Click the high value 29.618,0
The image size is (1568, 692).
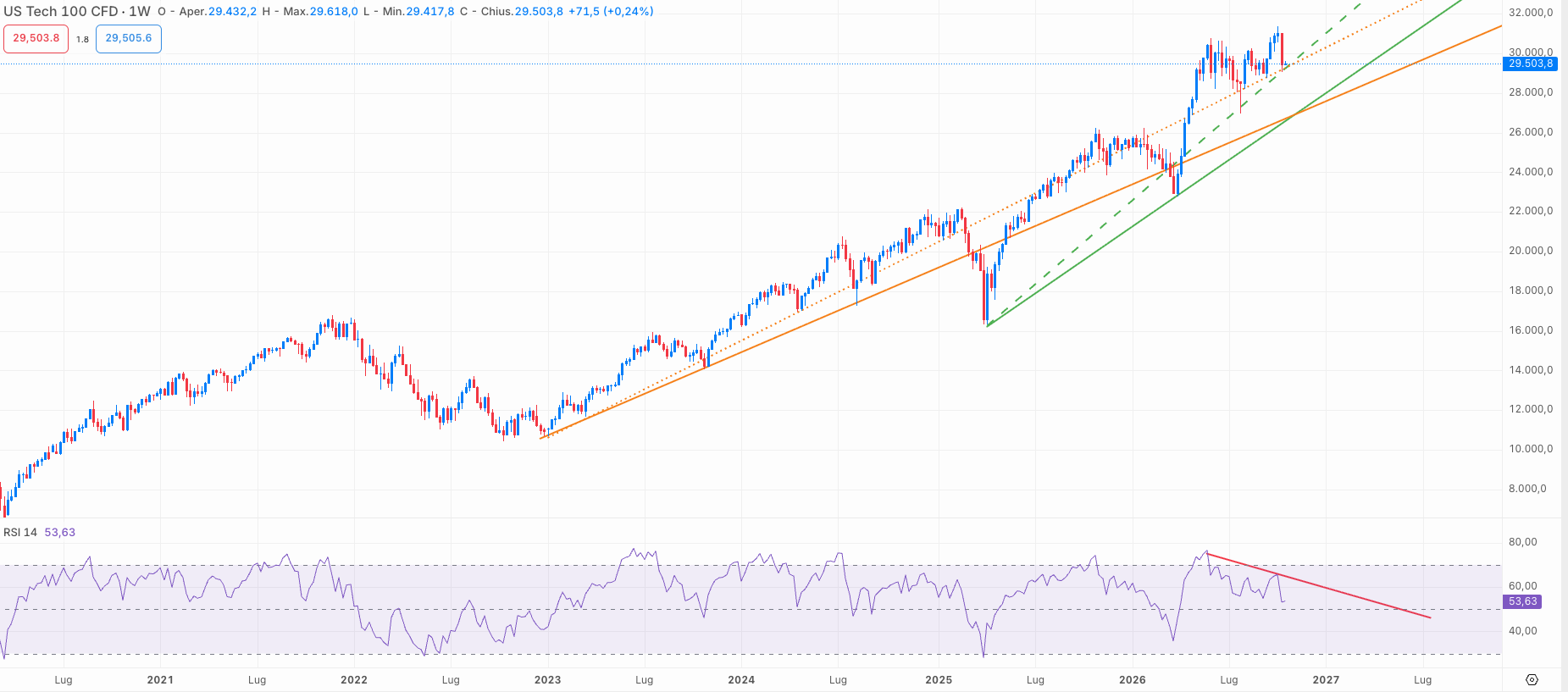pyautogui.click(x=334, y=12)
